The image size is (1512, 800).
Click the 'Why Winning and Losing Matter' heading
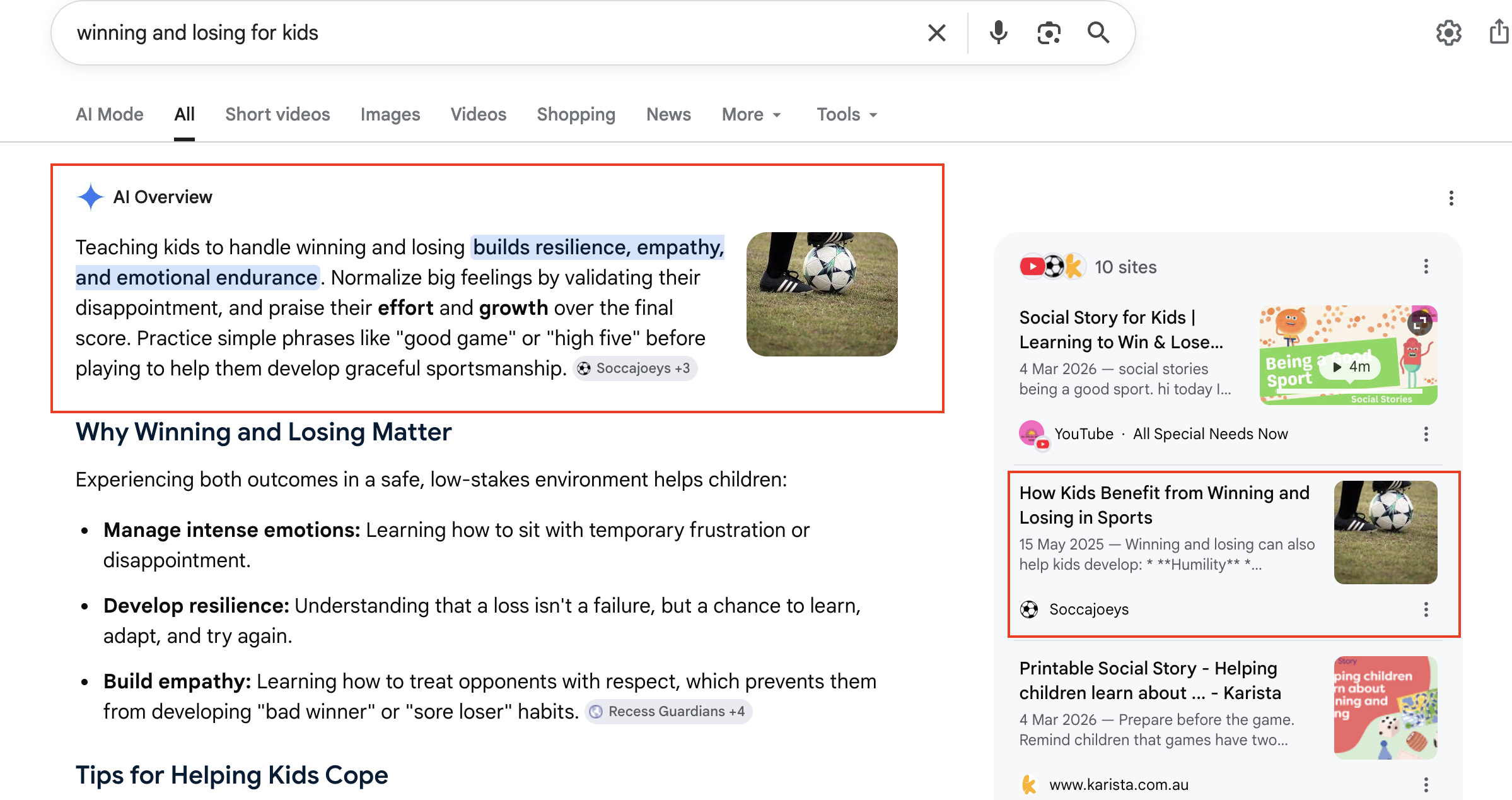click(264, 432)
